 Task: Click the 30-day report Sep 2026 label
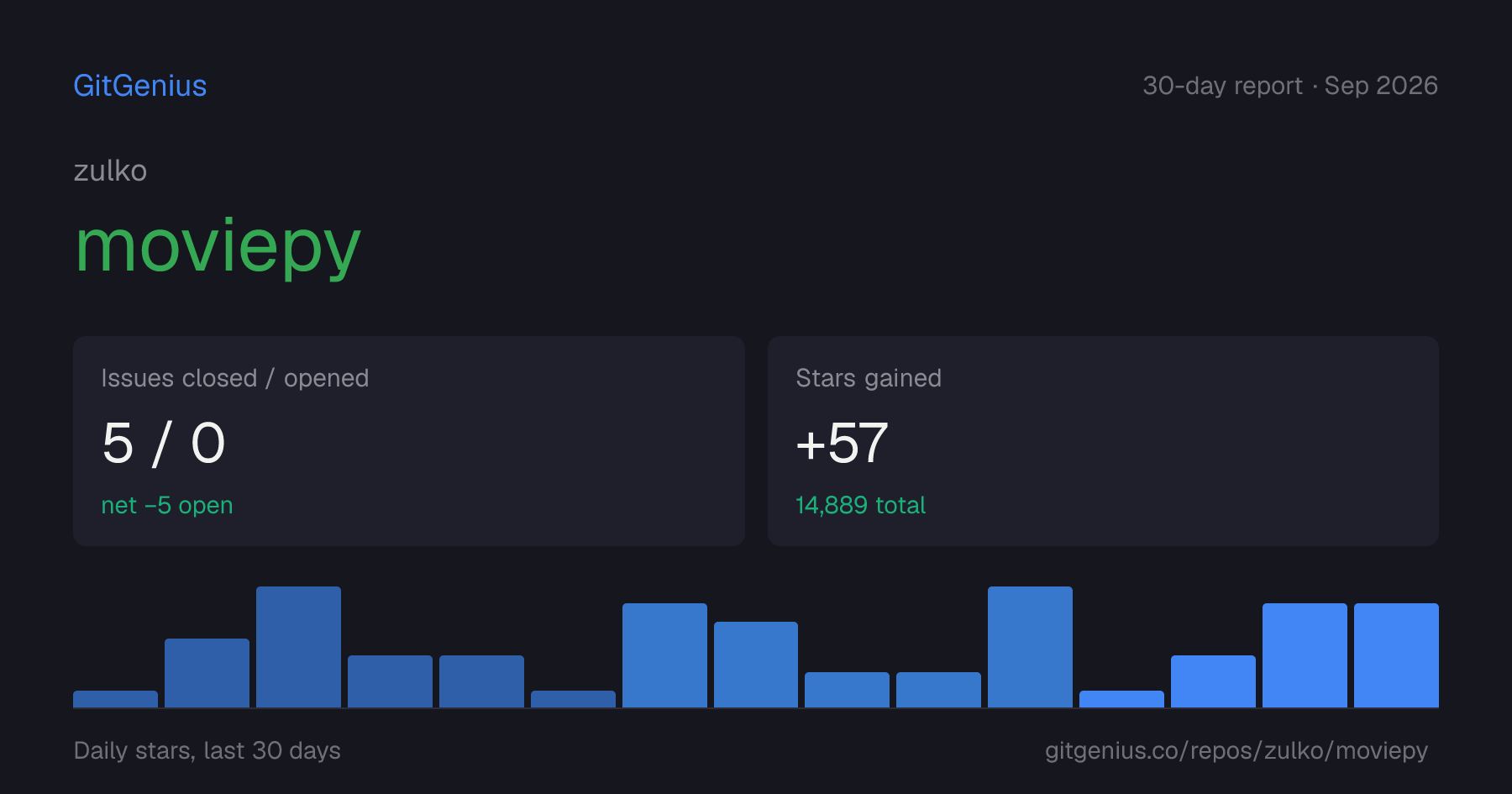click(x=1290, y=86)
